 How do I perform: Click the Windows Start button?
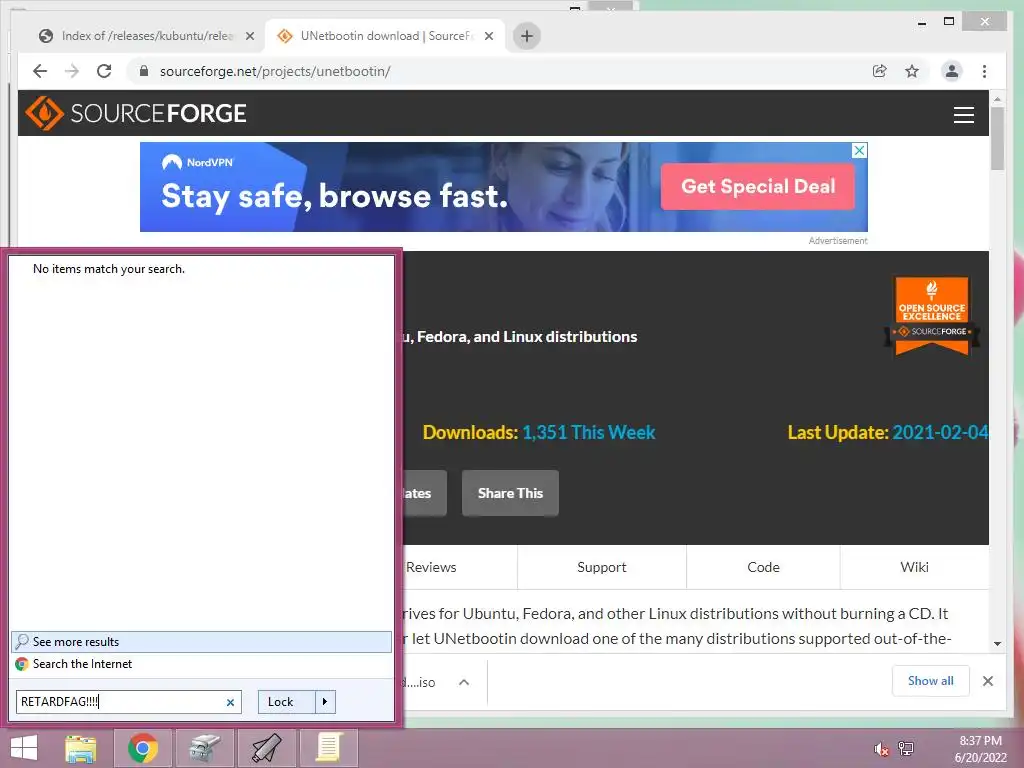[24, 748]
